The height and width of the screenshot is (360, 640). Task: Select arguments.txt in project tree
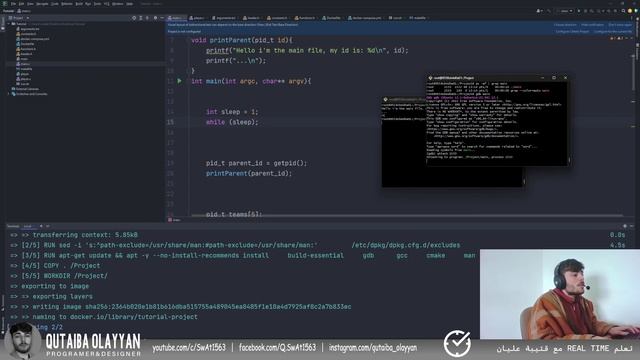[x=28, y=29]
